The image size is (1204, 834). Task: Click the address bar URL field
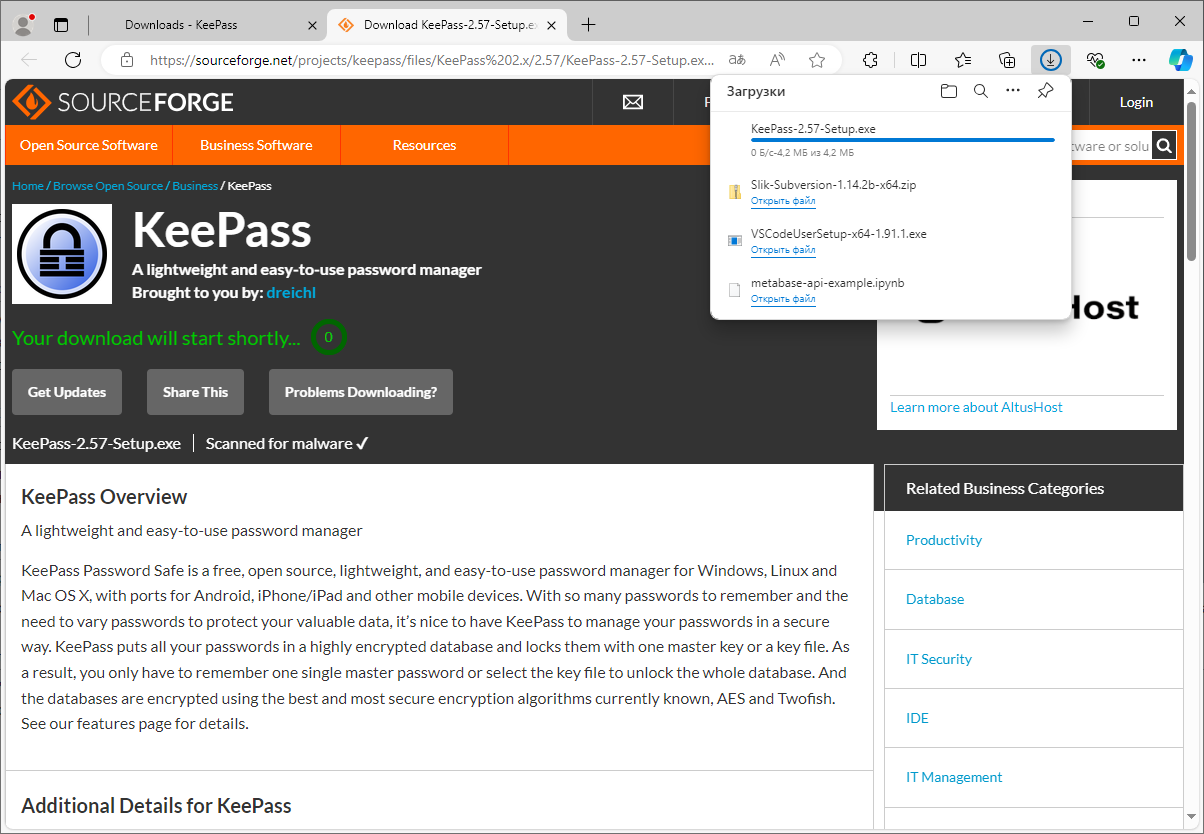432,60
